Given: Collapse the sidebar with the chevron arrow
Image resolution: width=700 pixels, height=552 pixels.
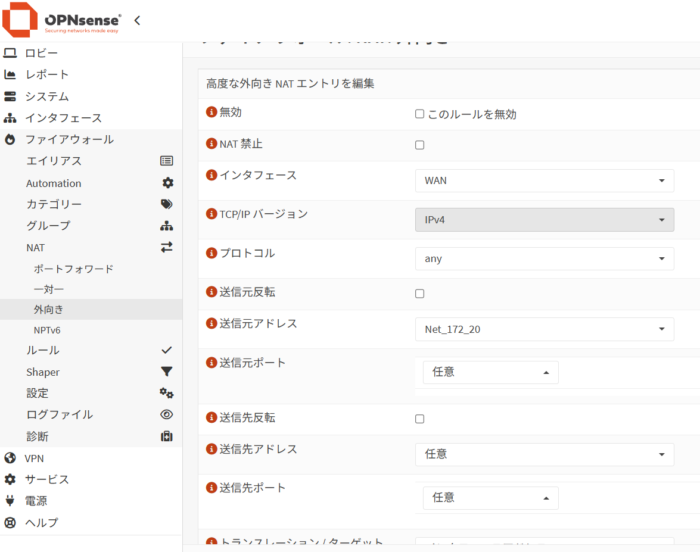Looking at the screenshot, I should pyautogui.click(x=137, y=20).
